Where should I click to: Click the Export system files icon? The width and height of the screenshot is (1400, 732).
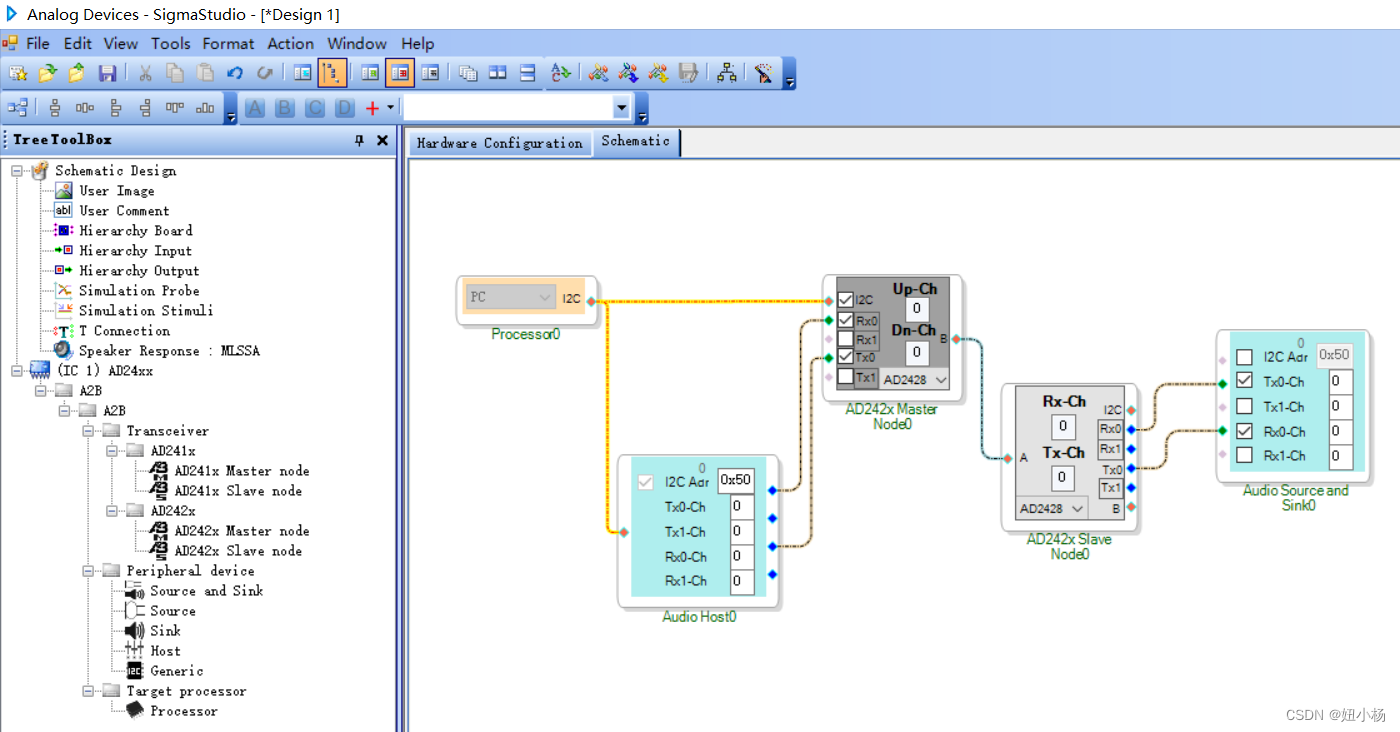(688, 73)
